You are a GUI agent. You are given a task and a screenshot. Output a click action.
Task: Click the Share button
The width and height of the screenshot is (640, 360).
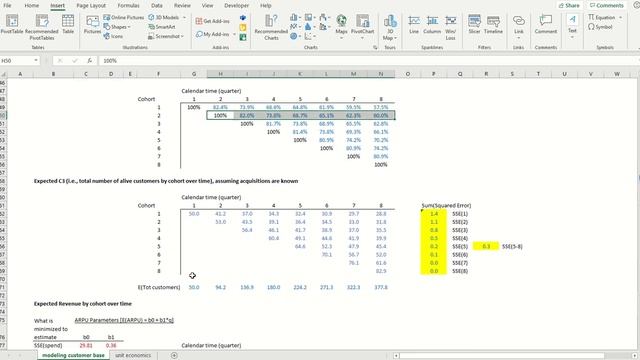click(569, 6)
